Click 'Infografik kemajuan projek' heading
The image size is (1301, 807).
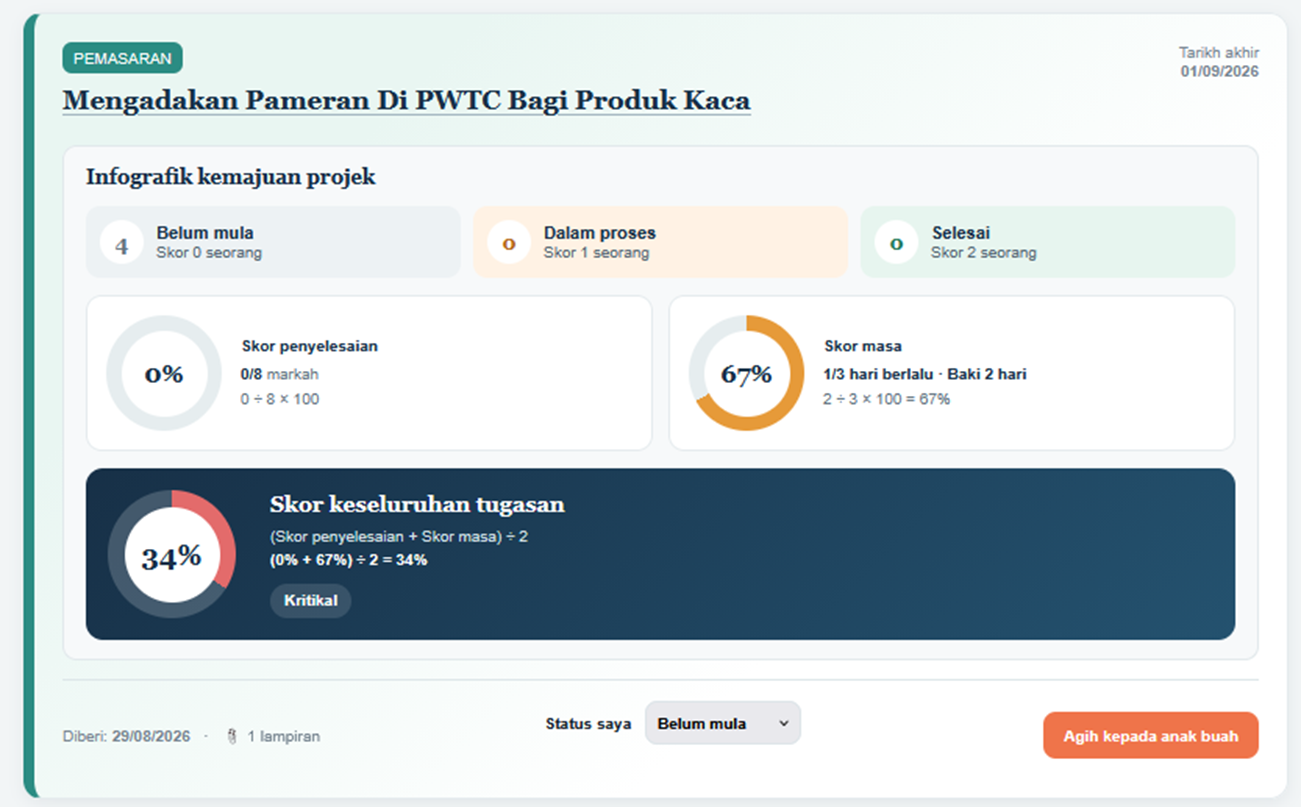pyautogui.click(x=231, y=177)
